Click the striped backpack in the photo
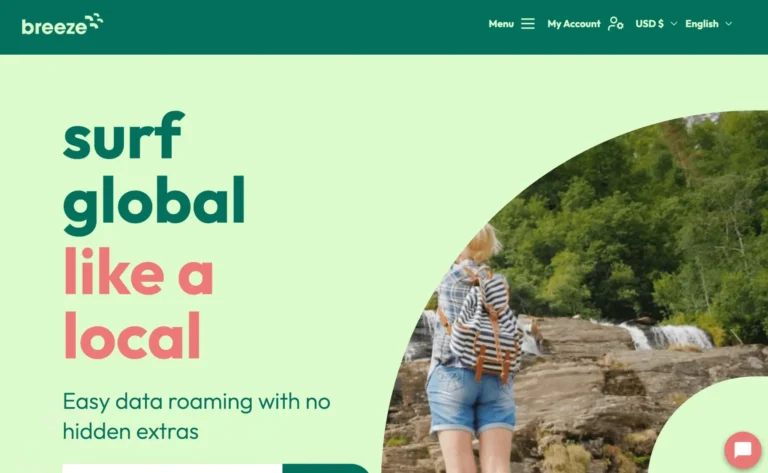Image resolution: width=768 pixels, height=473 pixels. [x=484, y=327]
